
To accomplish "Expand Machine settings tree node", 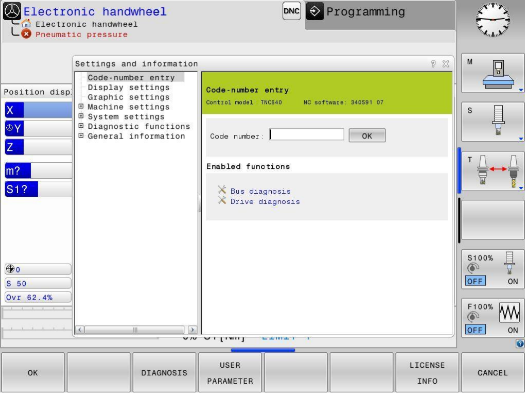I will click(81, 106).
